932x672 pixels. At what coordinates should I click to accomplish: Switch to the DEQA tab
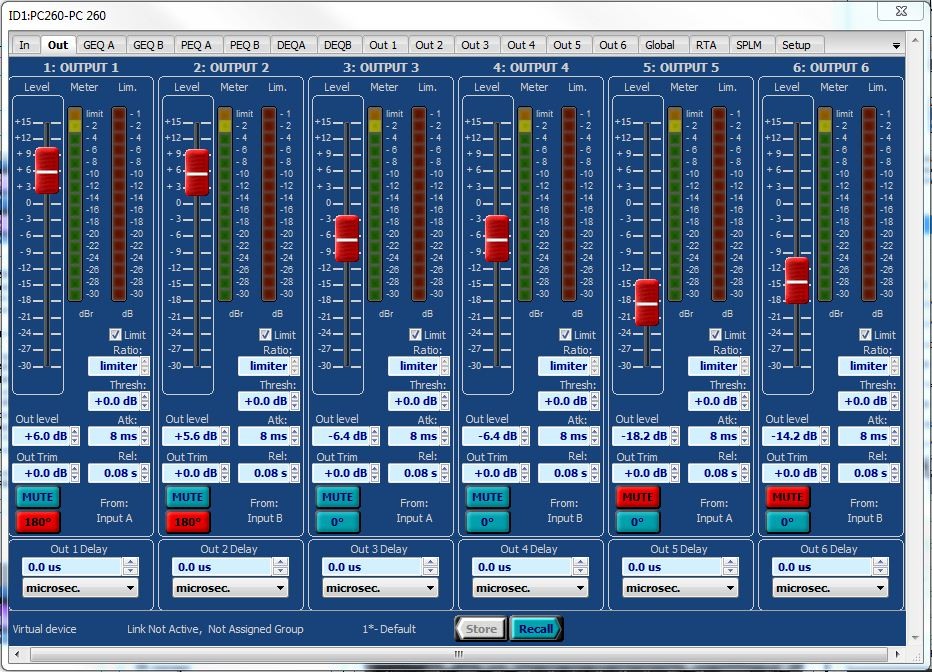pyautogui.click(x=291, y=45)
